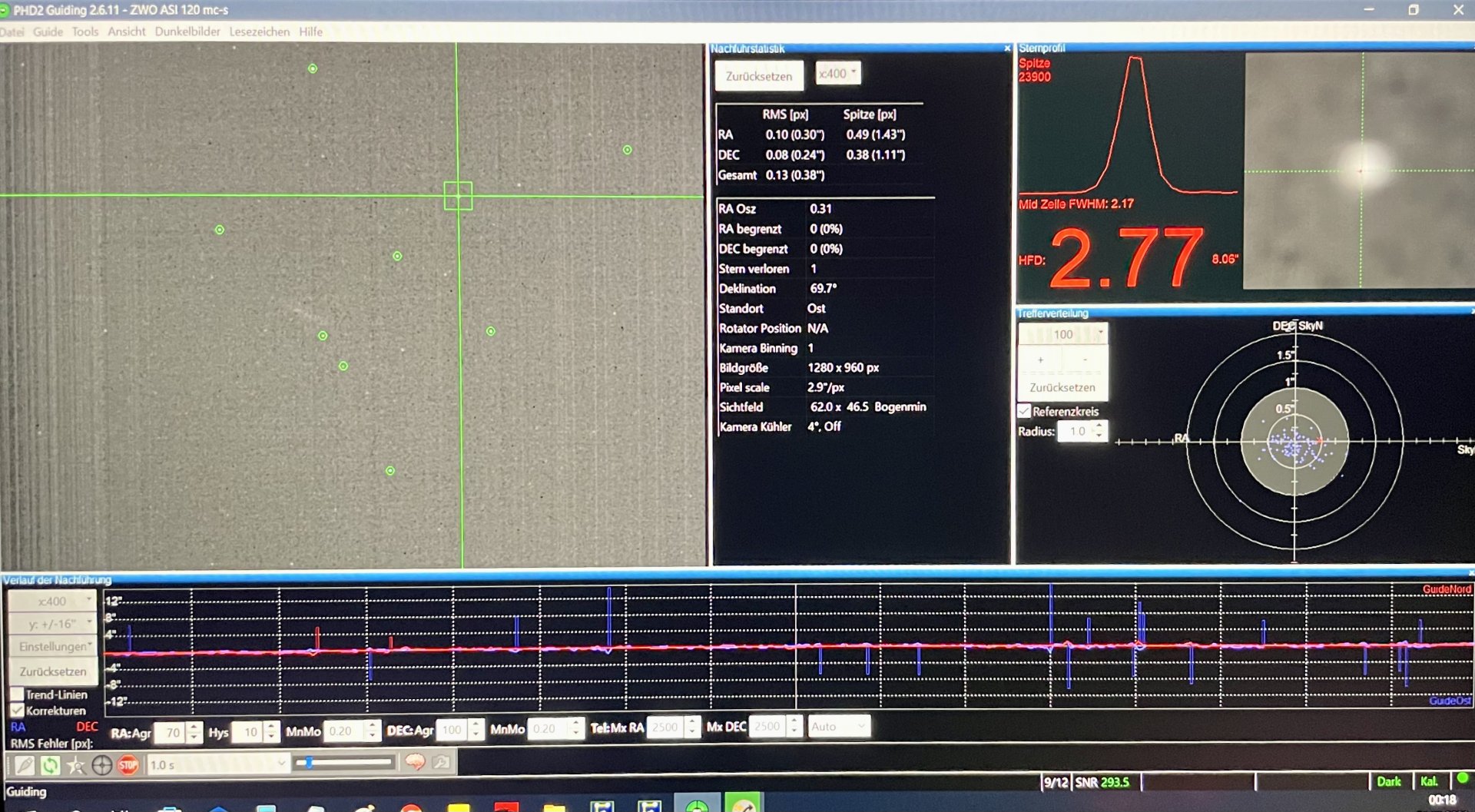This screenshot has height=812, width=1475.
Task: Click the Pixel scale 2.9"/px value
Action: [x=826, y=387]
